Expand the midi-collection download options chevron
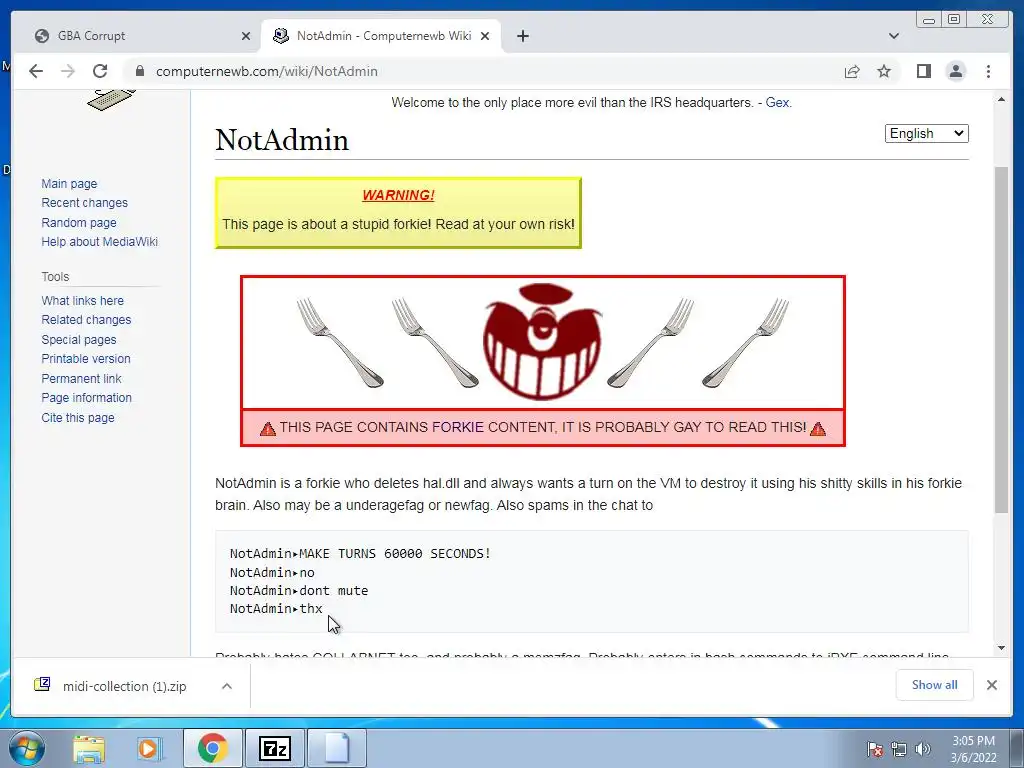The image size is (1024, 768). [227, 686]
